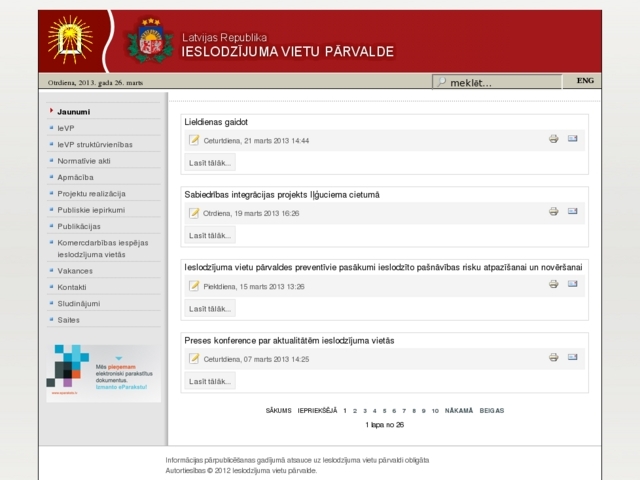Email the Sabiedrības integrācijas projekts article
The height and width of the screenshot is (480, 640).
[573, 211]
